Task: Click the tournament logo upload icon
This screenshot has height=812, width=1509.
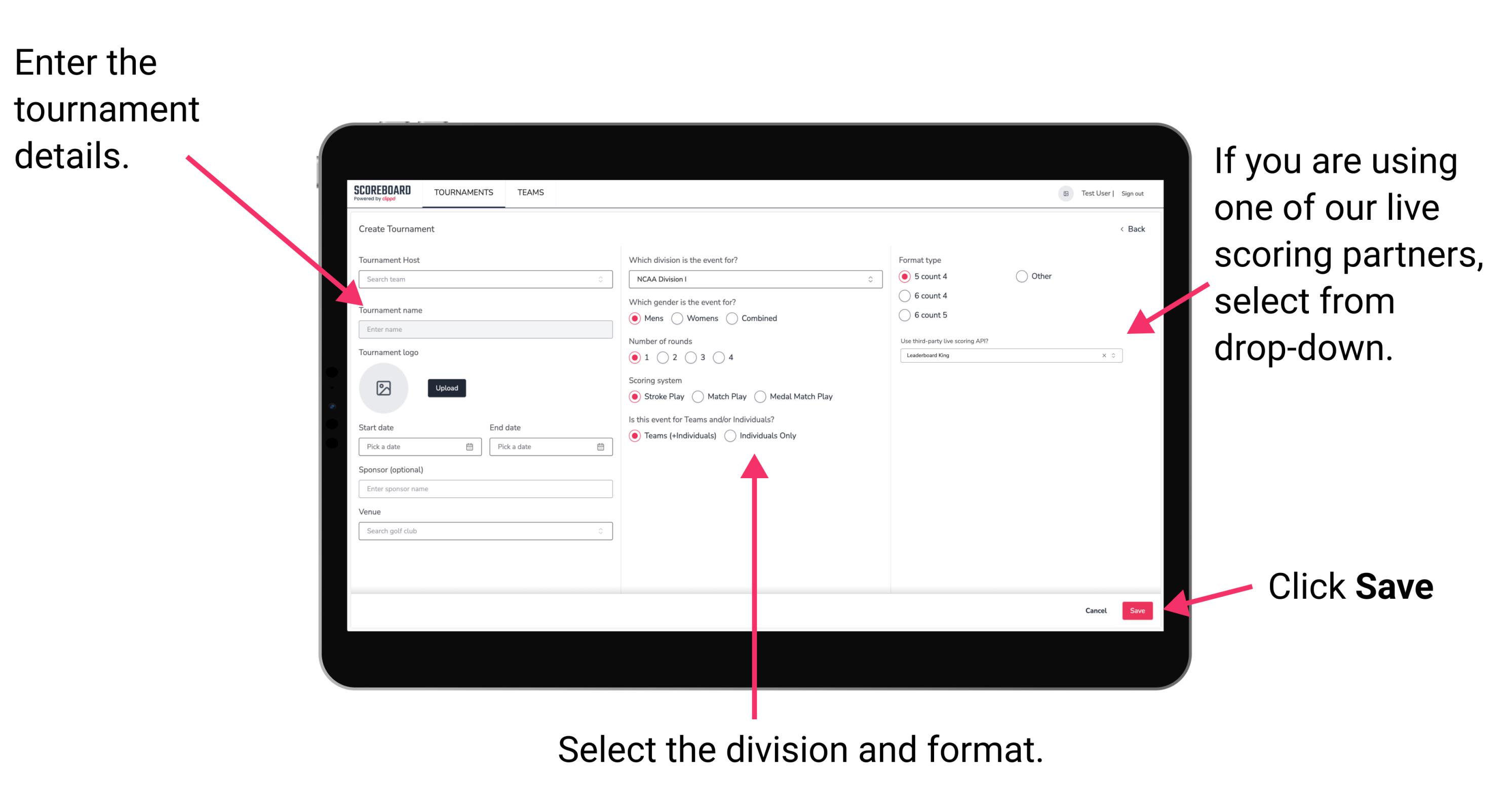Action: coord(385,388)
